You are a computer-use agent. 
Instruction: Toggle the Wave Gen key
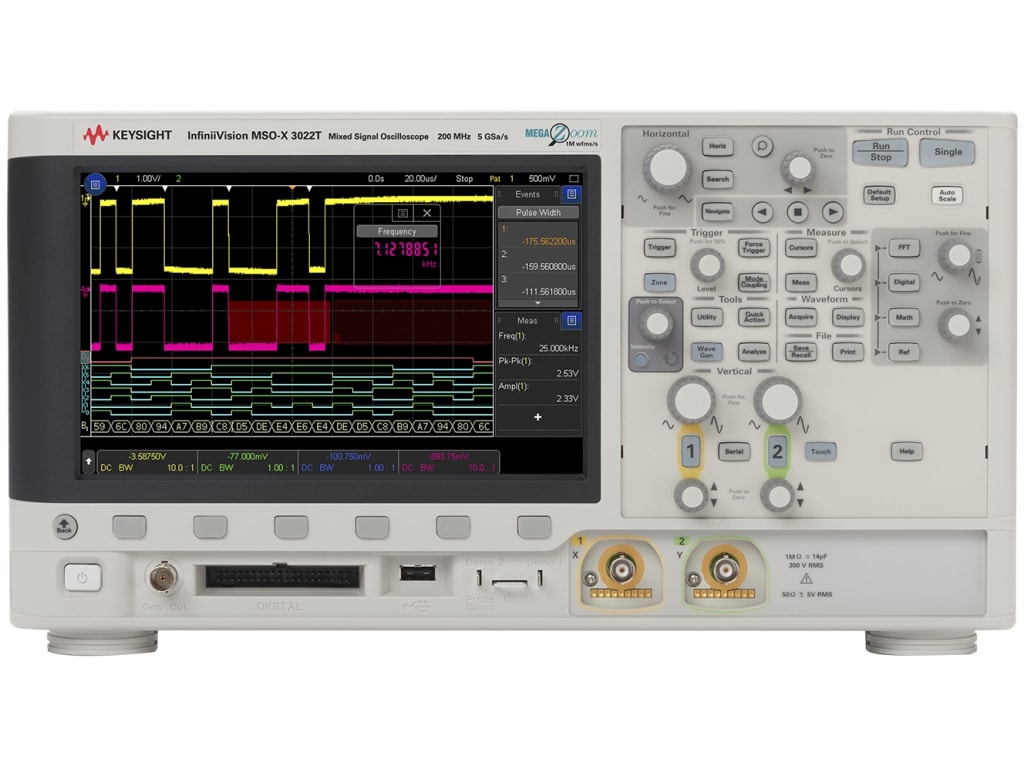706,351
